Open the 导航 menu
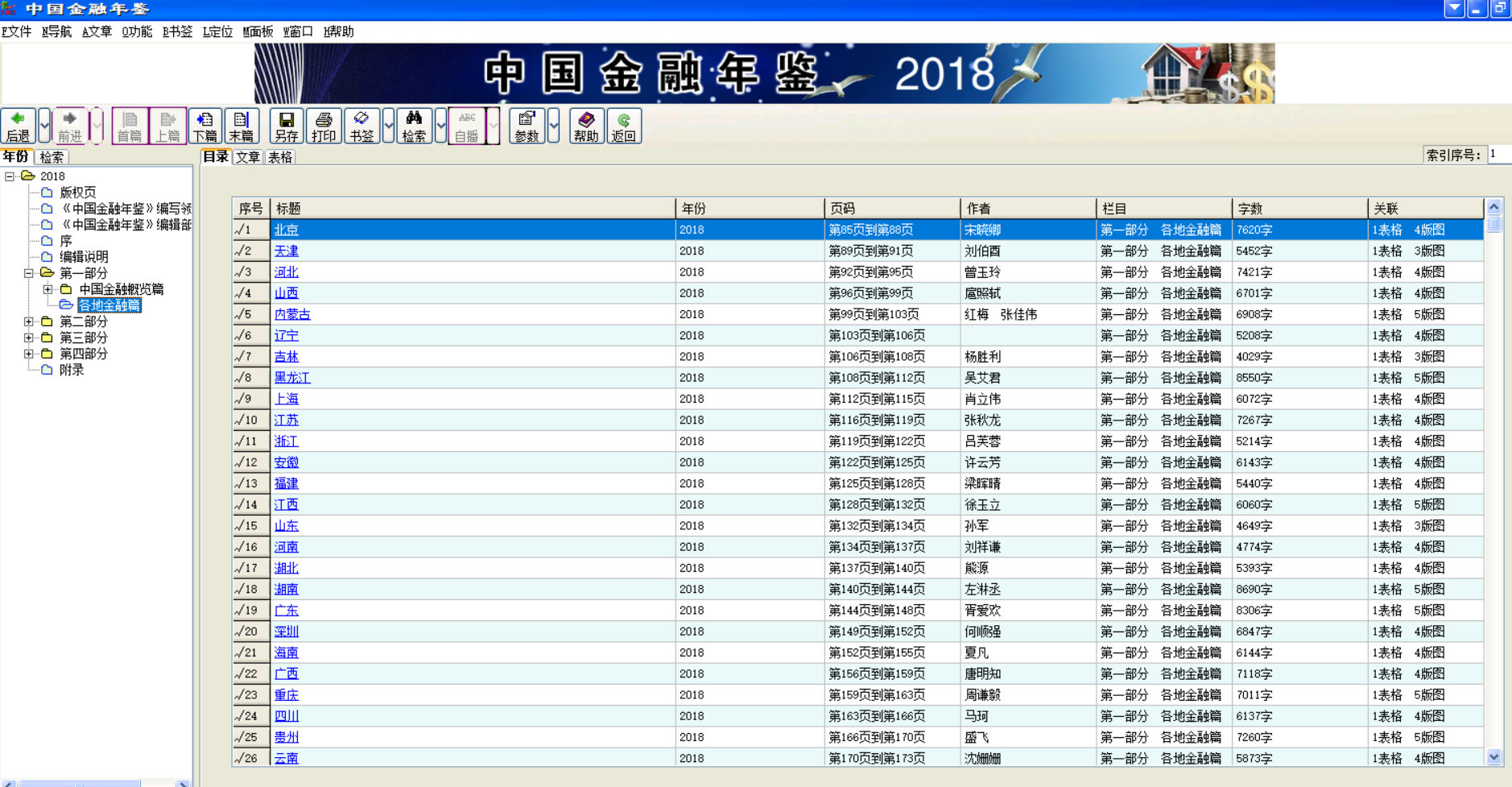The width and height of the screenshot is (1512, 787). [x=56, y=31]
